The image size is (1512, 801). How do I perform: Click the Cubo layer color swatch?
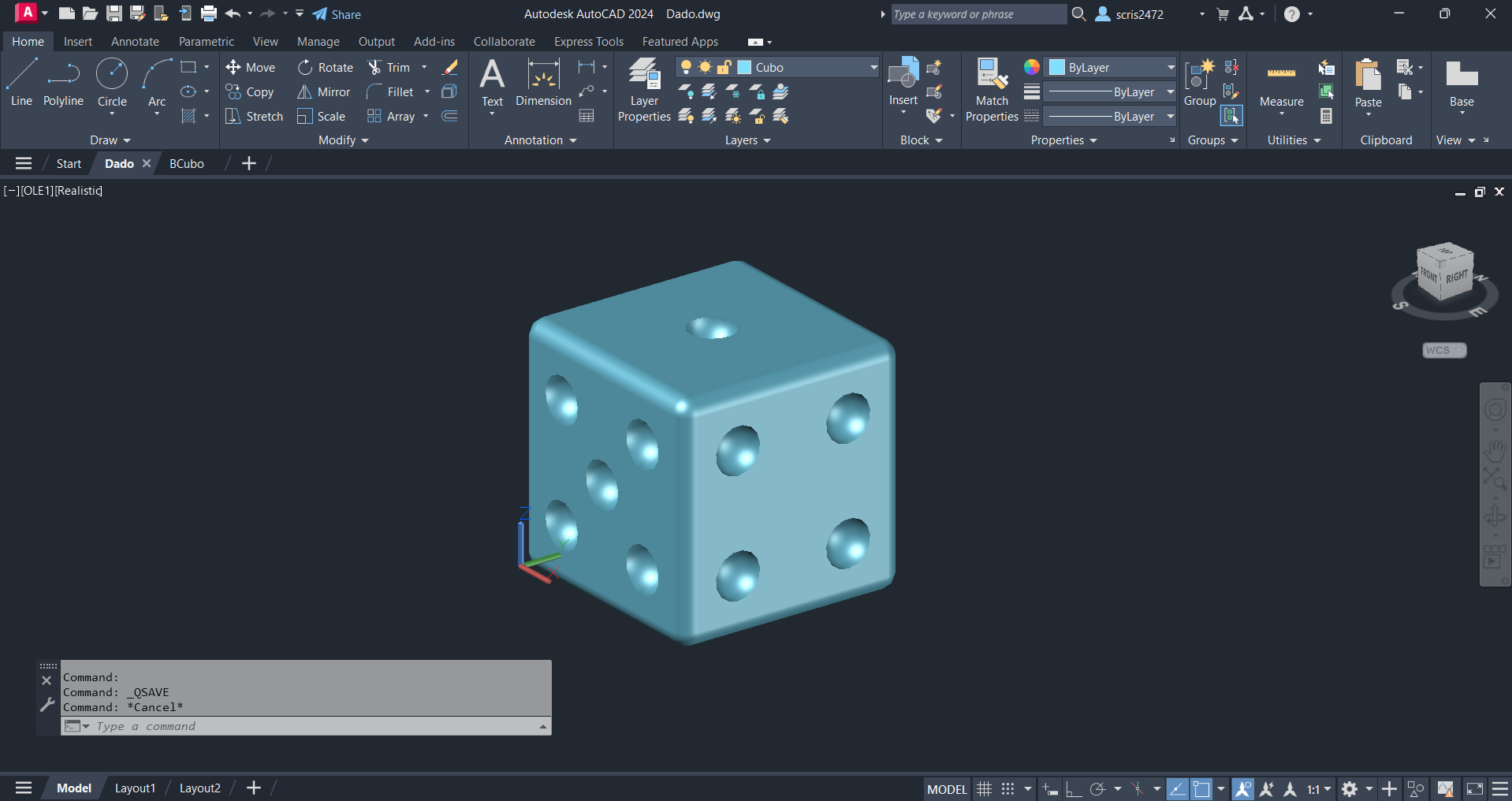click(744, 67)
